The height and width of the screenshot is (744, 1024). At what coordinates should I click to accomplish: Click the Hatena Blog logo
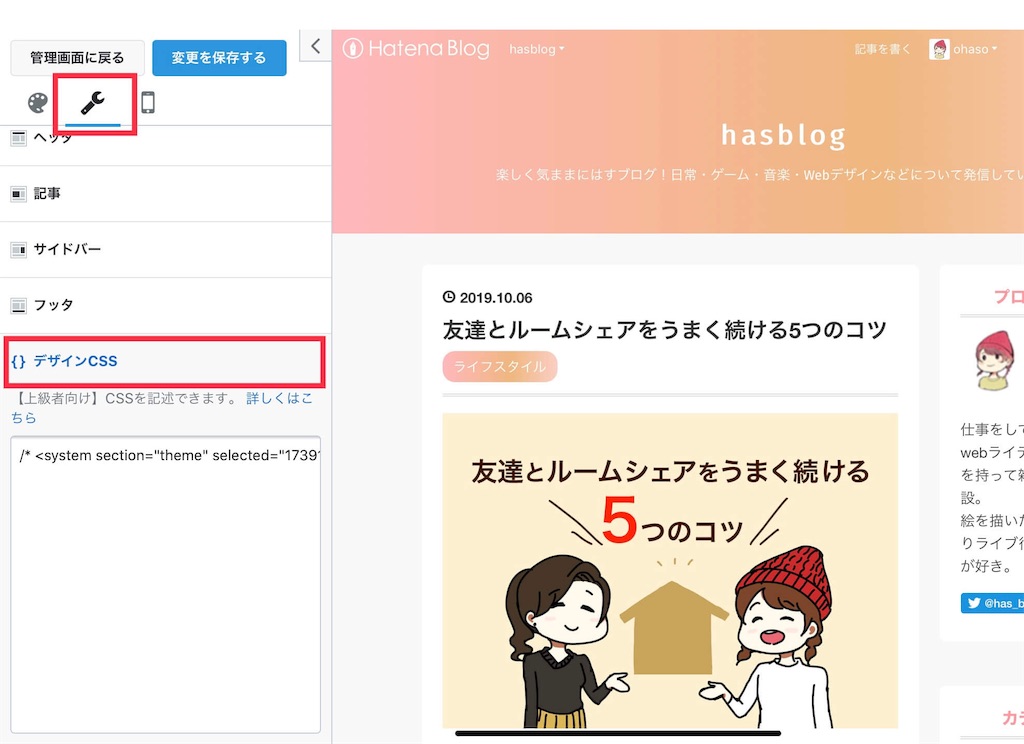(x=416, y=48)
